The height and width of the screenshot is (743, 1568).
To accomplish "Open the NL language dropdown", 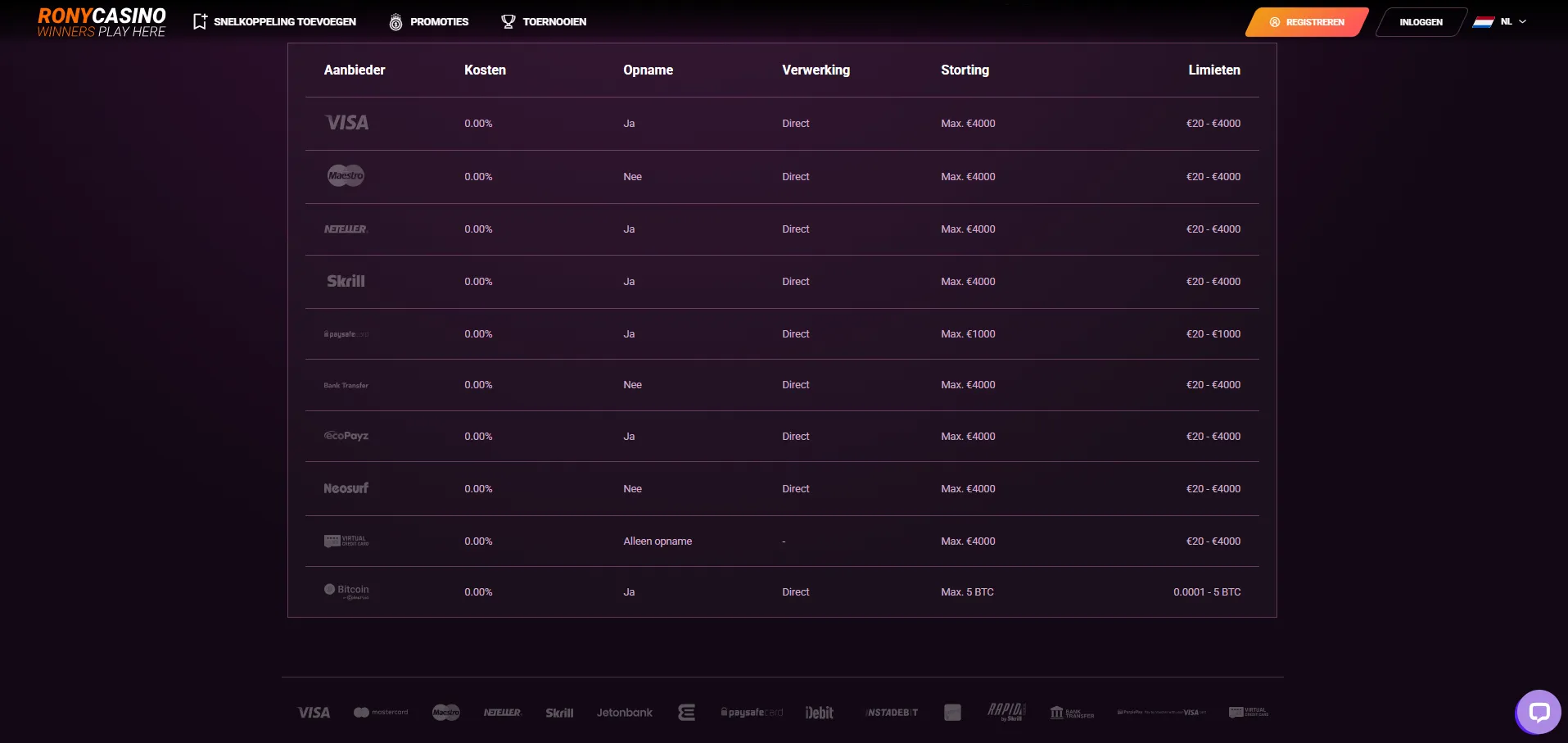I will [x=1500, y=22].
